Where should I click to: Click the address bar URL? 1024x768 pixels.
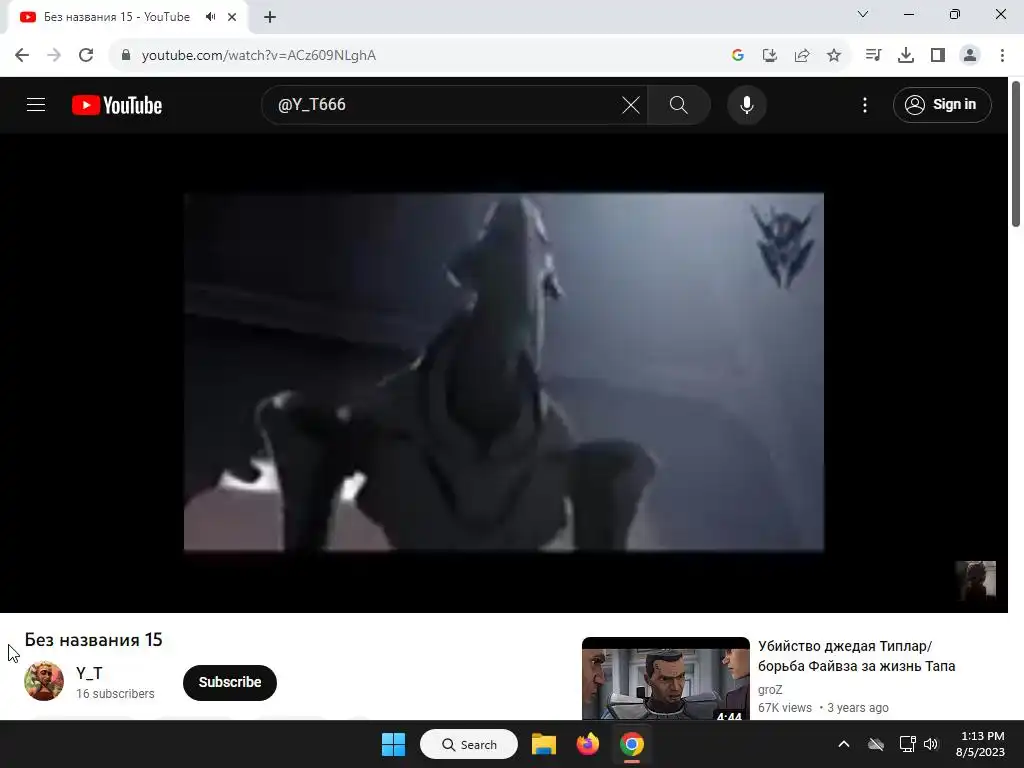(x=259, y=56)
